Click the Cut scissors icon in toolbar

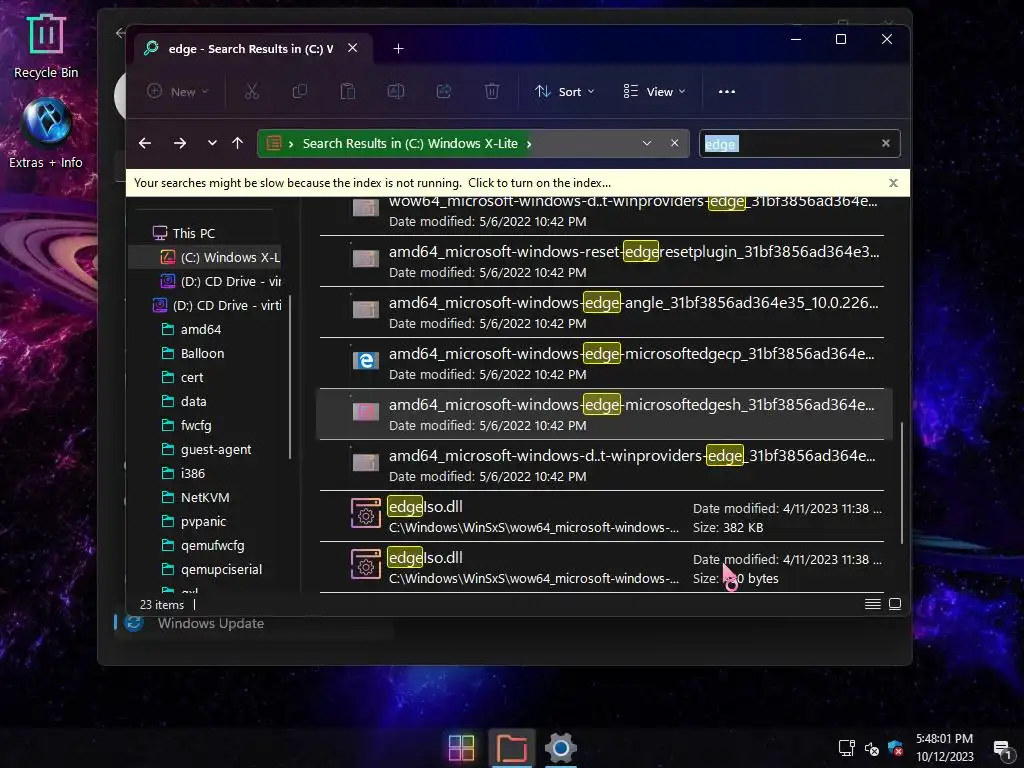pyautogui.click(x=251, y=91)
